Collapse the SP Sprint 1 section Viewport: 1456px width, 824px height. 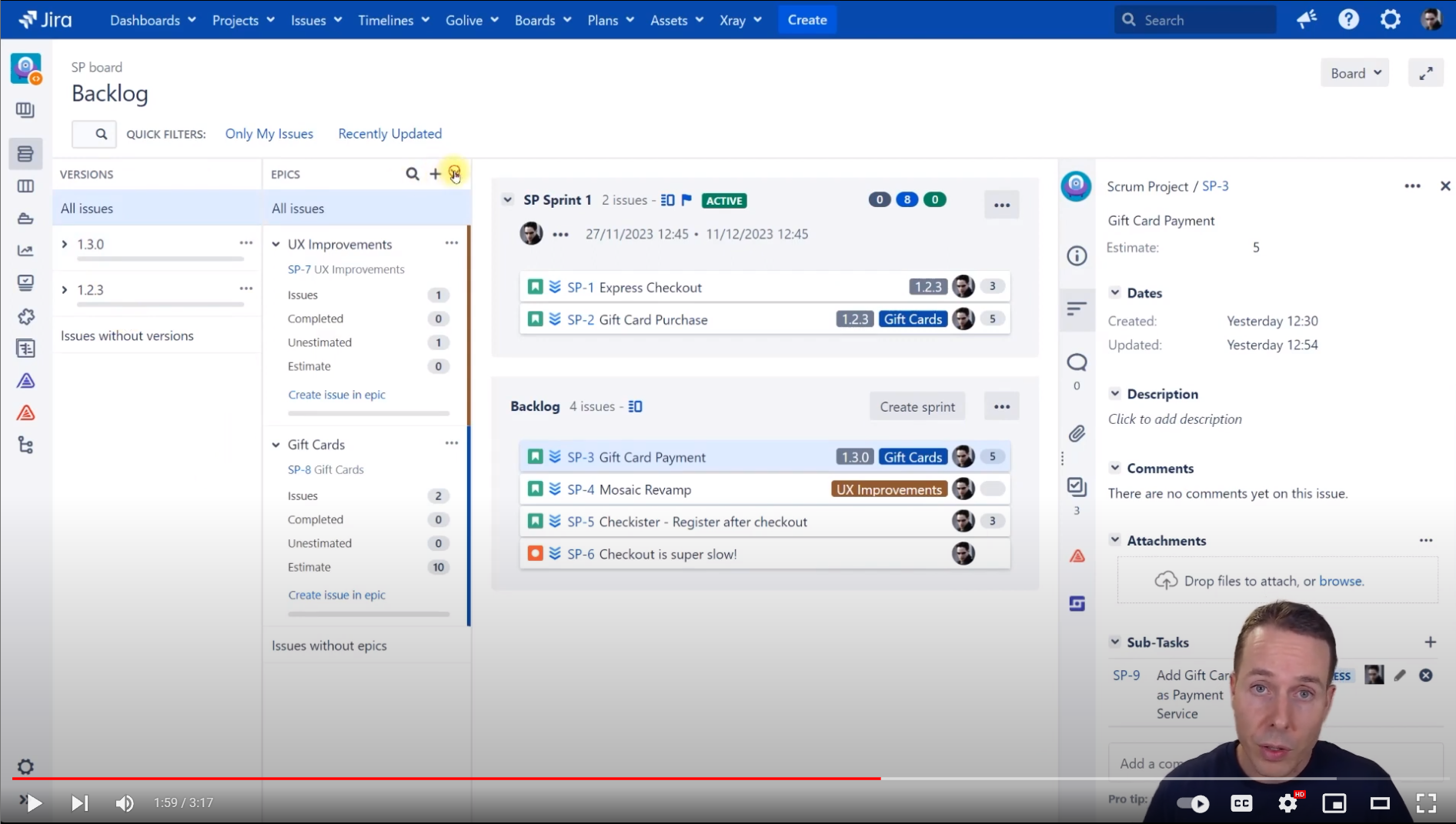pos(507,200)
